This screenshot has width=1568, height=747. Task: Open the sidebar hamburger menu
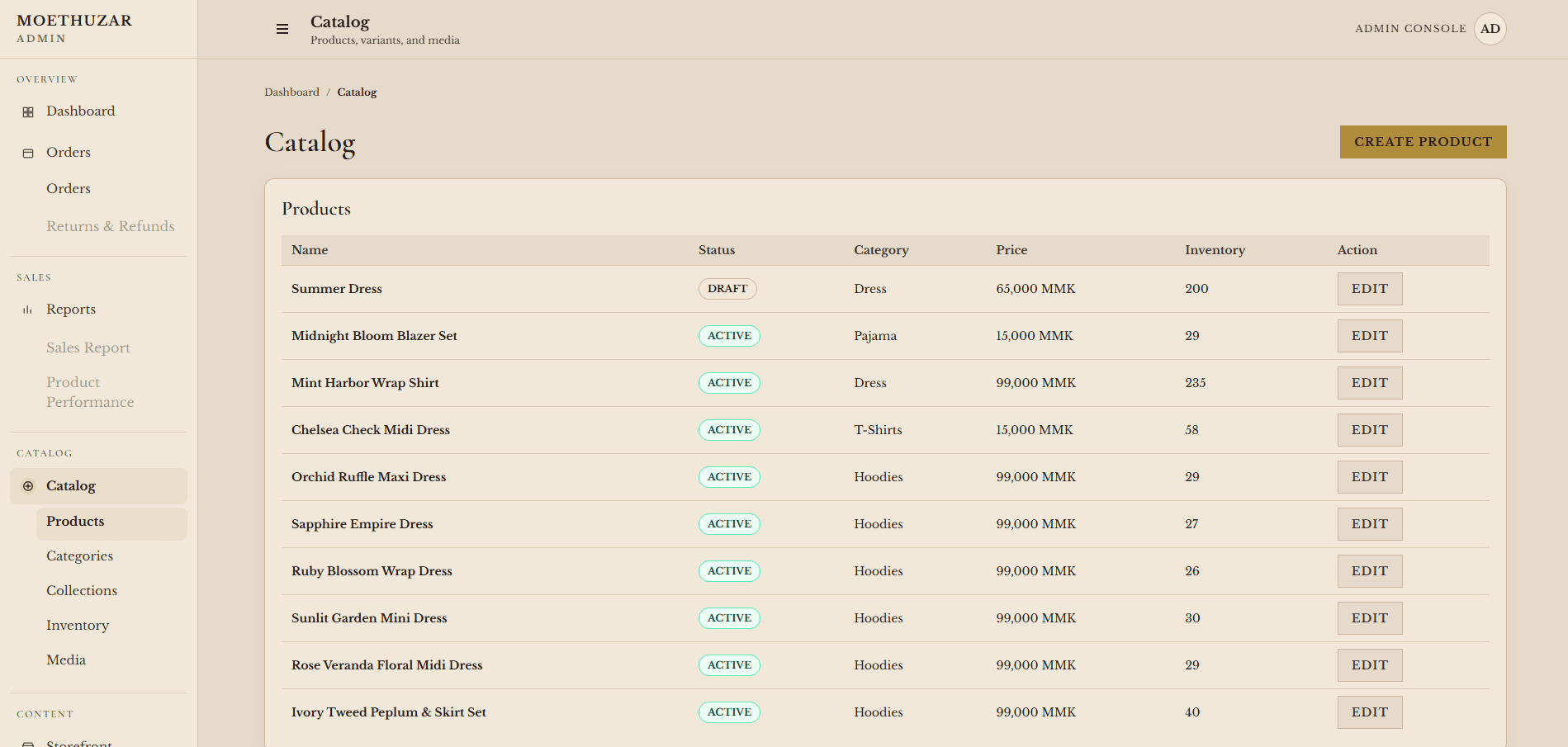coord(282,28)
